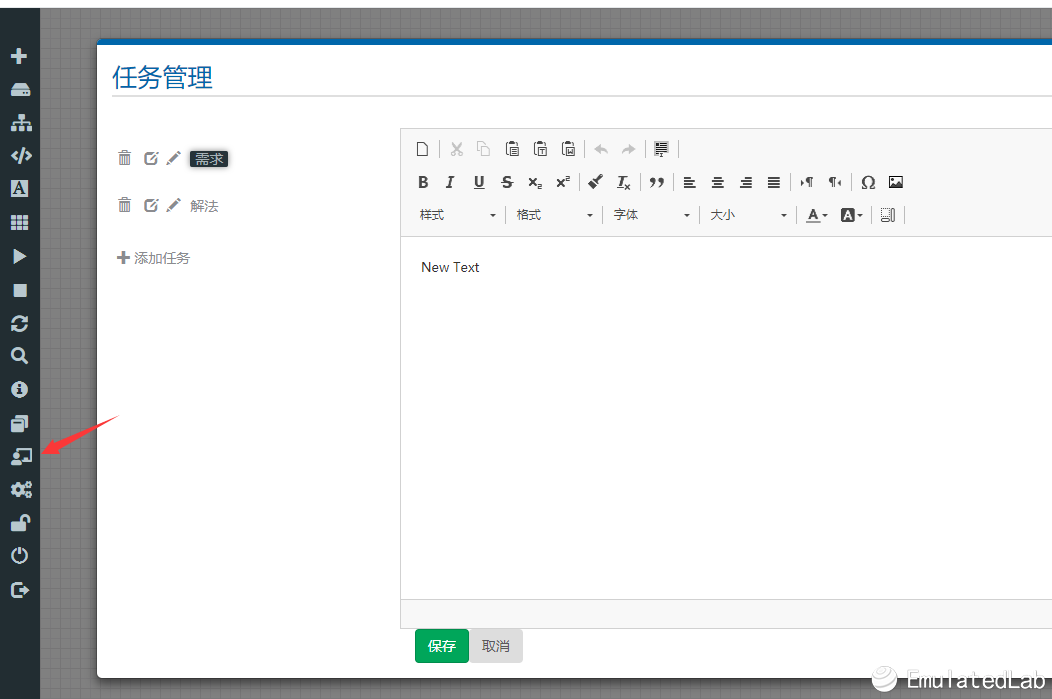Center align the text

(718, 182)
